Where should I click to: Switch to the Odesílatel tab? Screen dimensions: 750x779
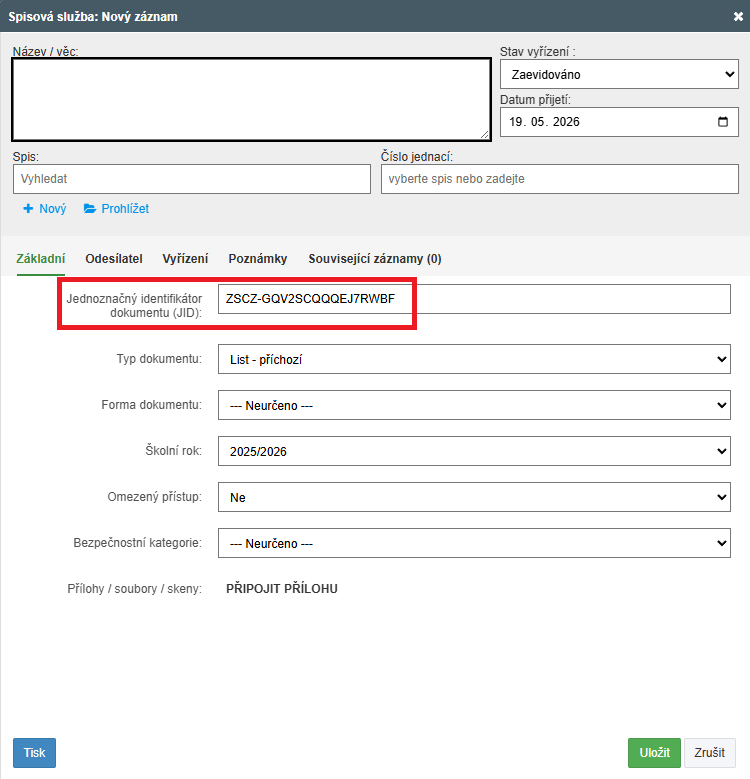click(114, 259)
